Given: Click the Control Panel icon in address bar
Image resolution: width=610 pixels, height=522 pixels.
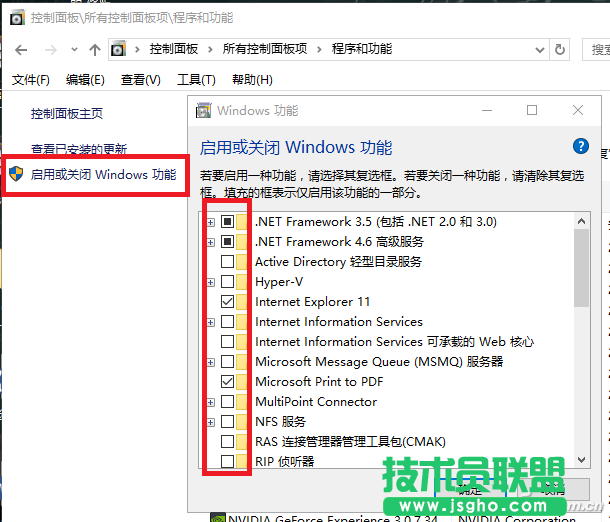Looking at the screenshot, I should coord(119,49).
